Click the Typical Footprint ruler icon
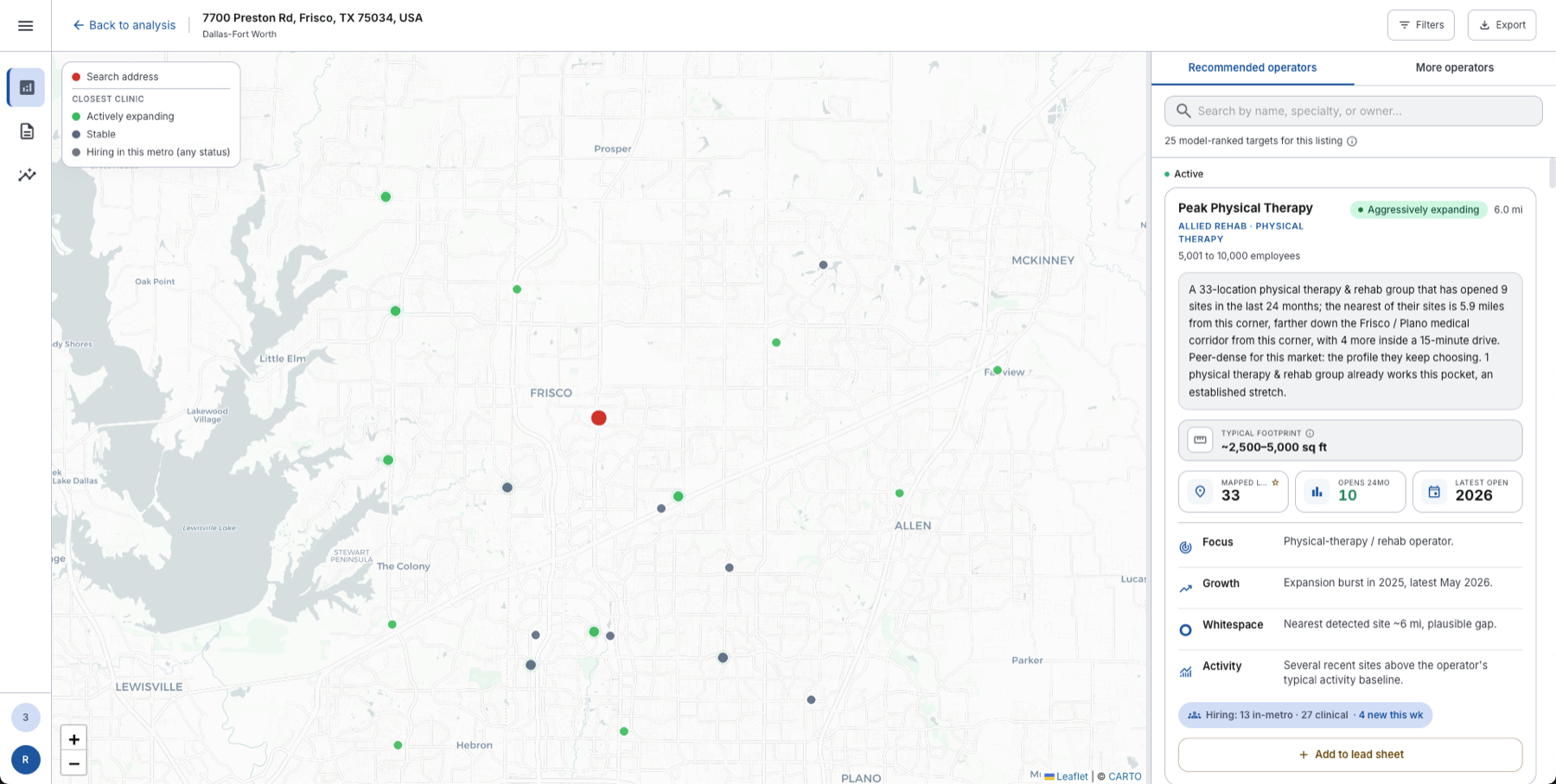 pyautogui.click(x=1200, y=440)
